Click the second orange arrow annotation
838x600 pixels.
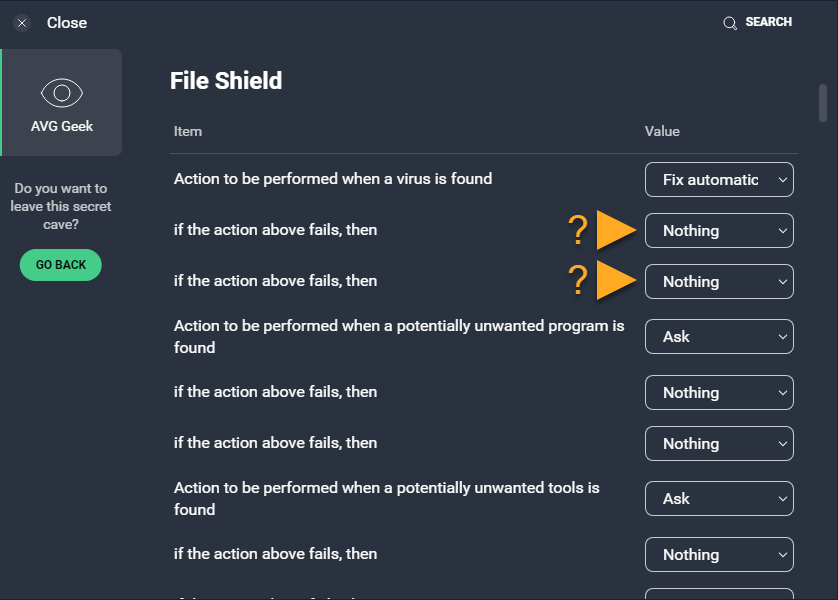tap(617, 280)
